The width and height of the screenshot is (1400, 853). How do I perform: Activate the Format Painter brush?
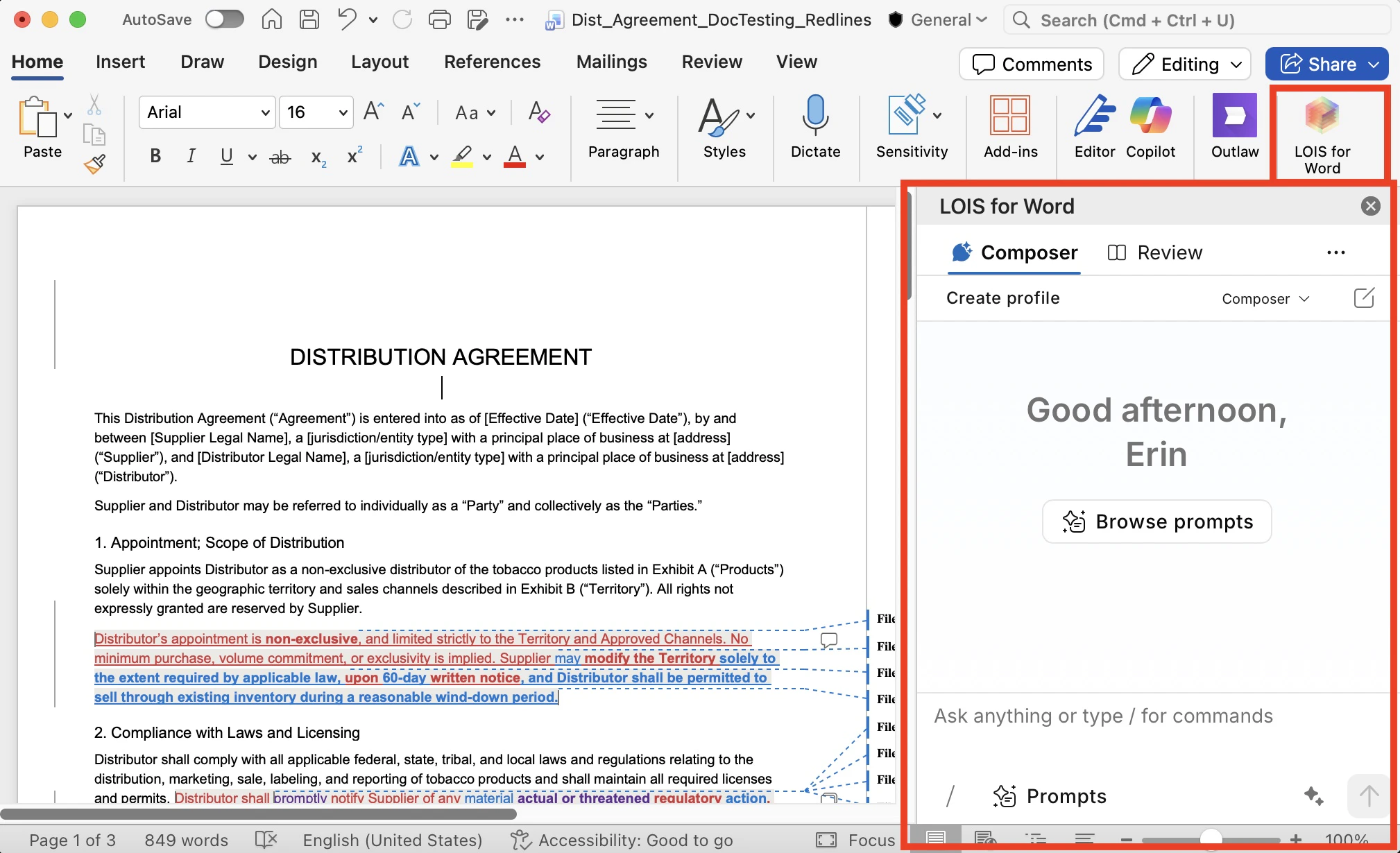click(x=94, y=164)
